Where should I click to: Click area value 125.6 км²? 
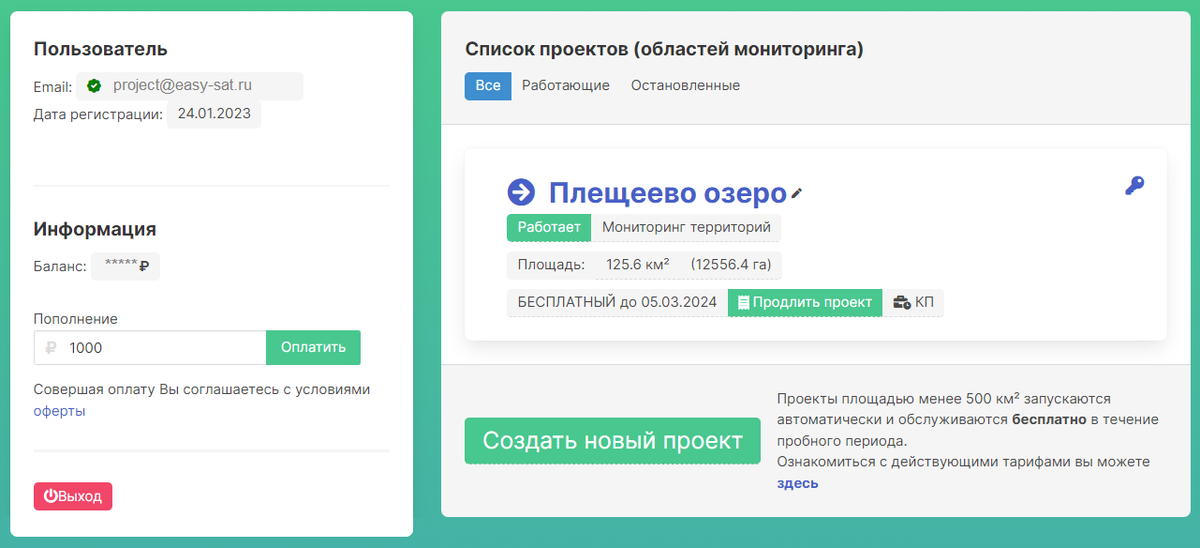[638, 265]
